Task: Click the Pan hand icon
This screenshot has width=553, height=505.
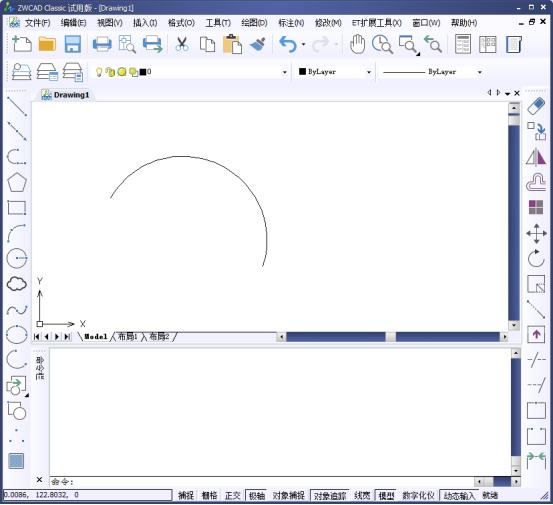Action: pos(357,44)
